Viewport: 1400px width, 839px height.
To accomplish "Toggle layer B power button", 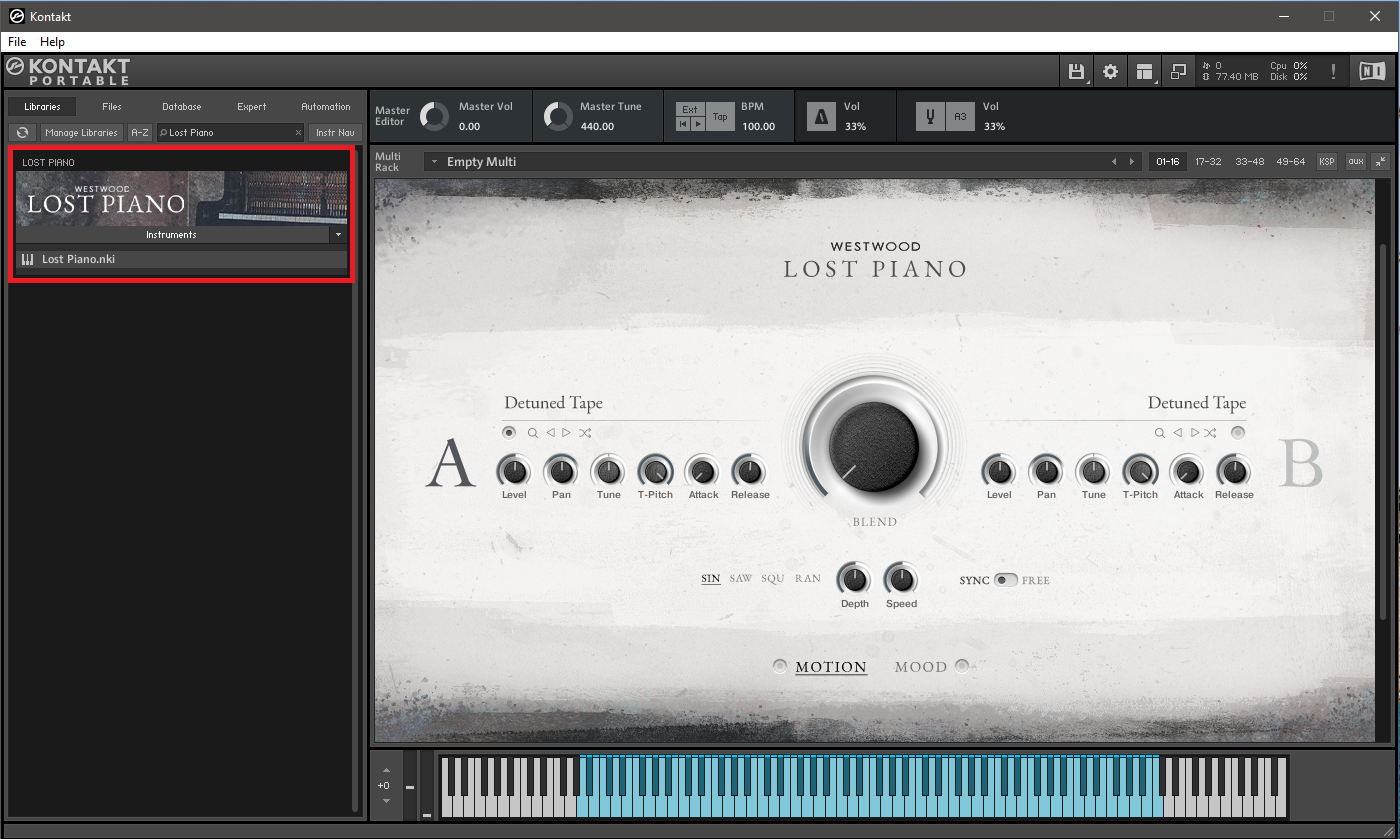I will pyautogui.click(x=1238, y=433).
